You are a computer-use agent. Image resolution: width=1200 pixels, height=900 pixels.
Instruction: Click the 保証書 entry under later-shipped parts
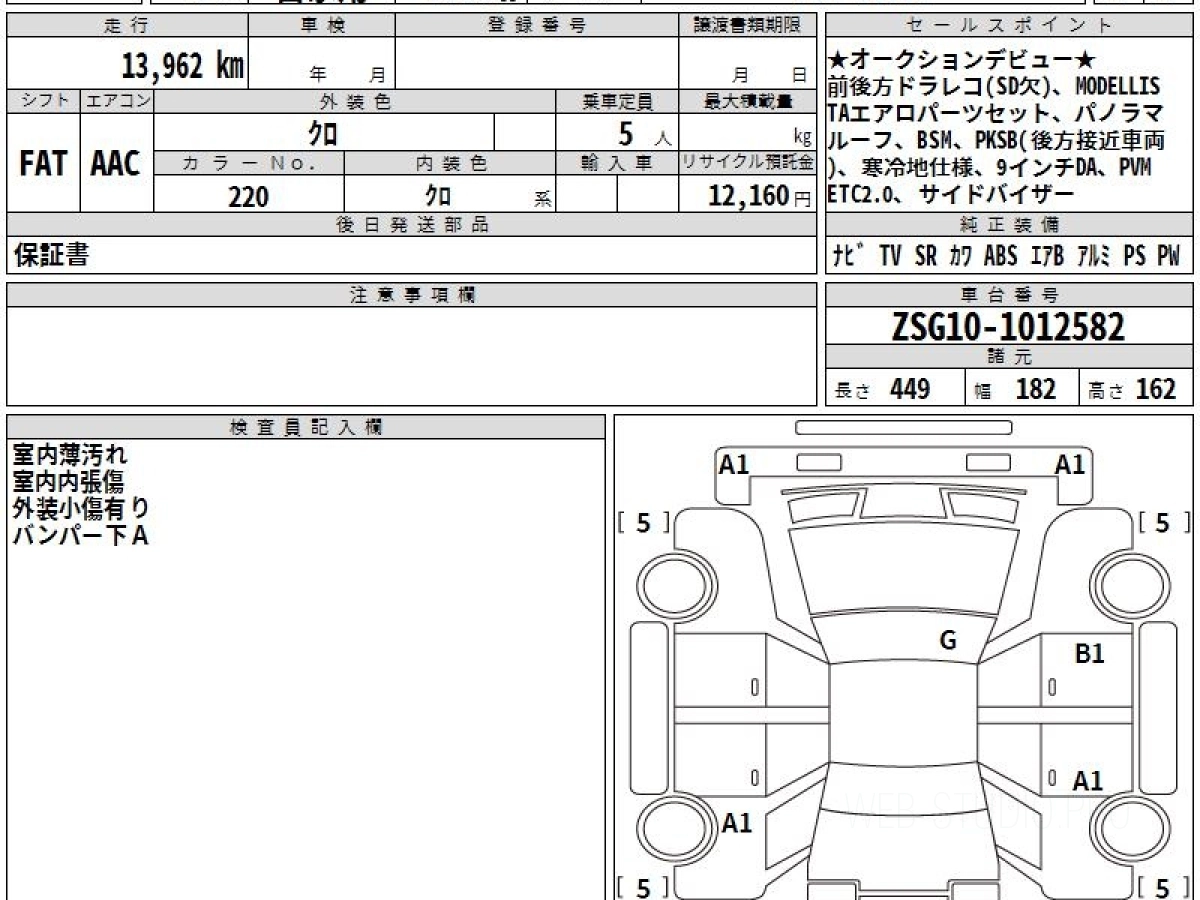pos(51,256)
